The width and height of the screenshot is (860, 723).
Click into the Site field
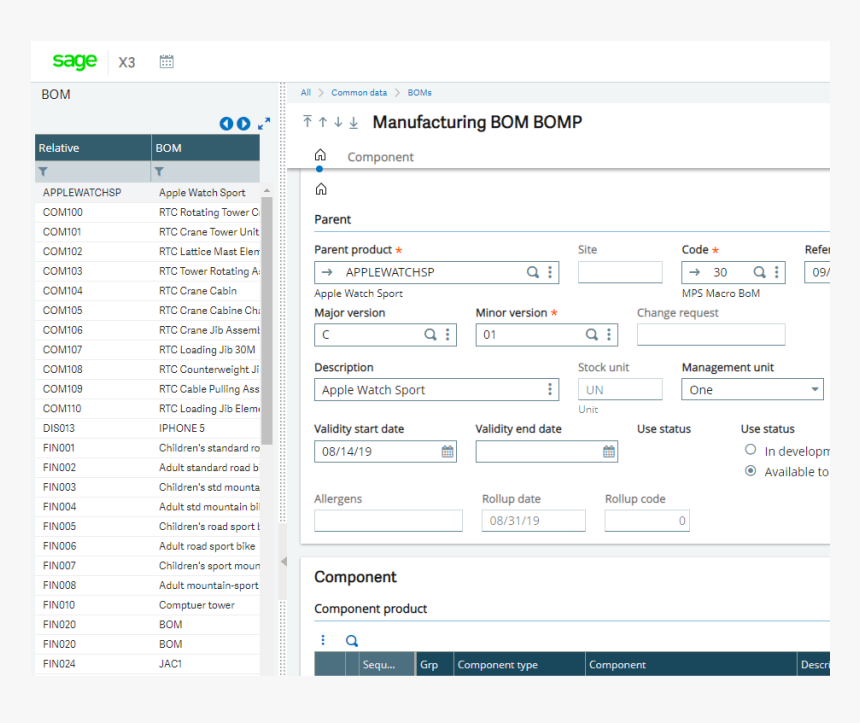620,272
